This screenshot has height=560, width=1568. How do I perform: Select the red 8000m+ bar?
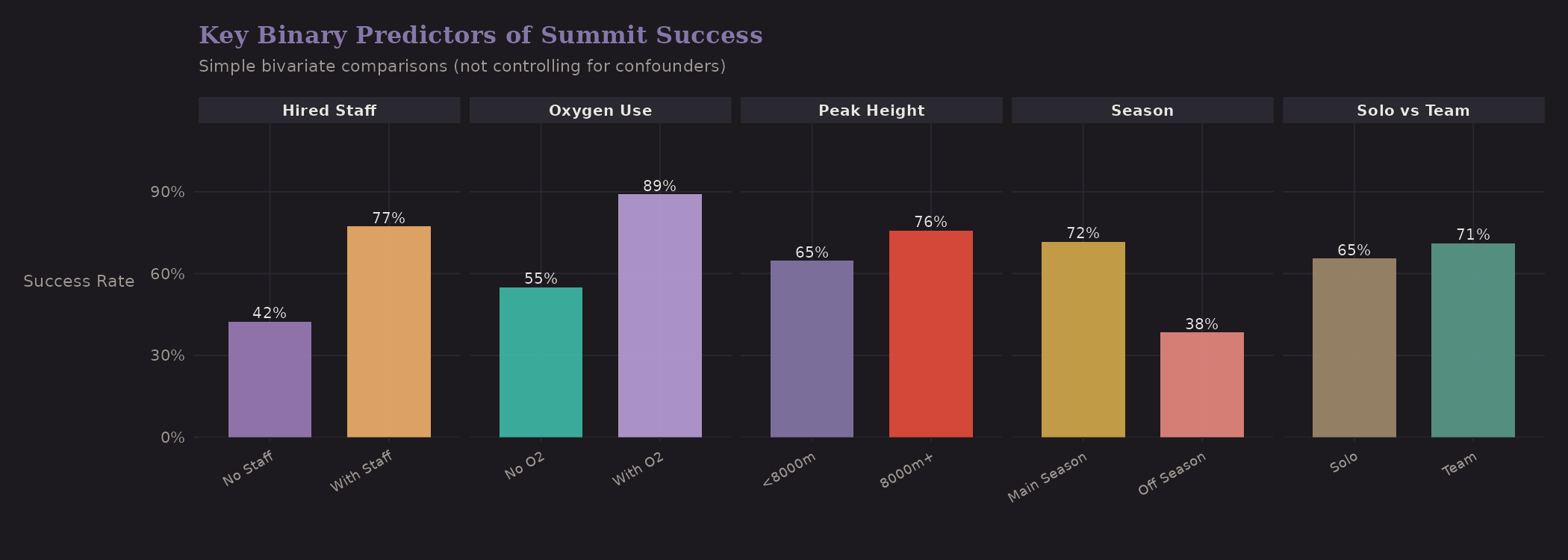[x=930, y=334]
